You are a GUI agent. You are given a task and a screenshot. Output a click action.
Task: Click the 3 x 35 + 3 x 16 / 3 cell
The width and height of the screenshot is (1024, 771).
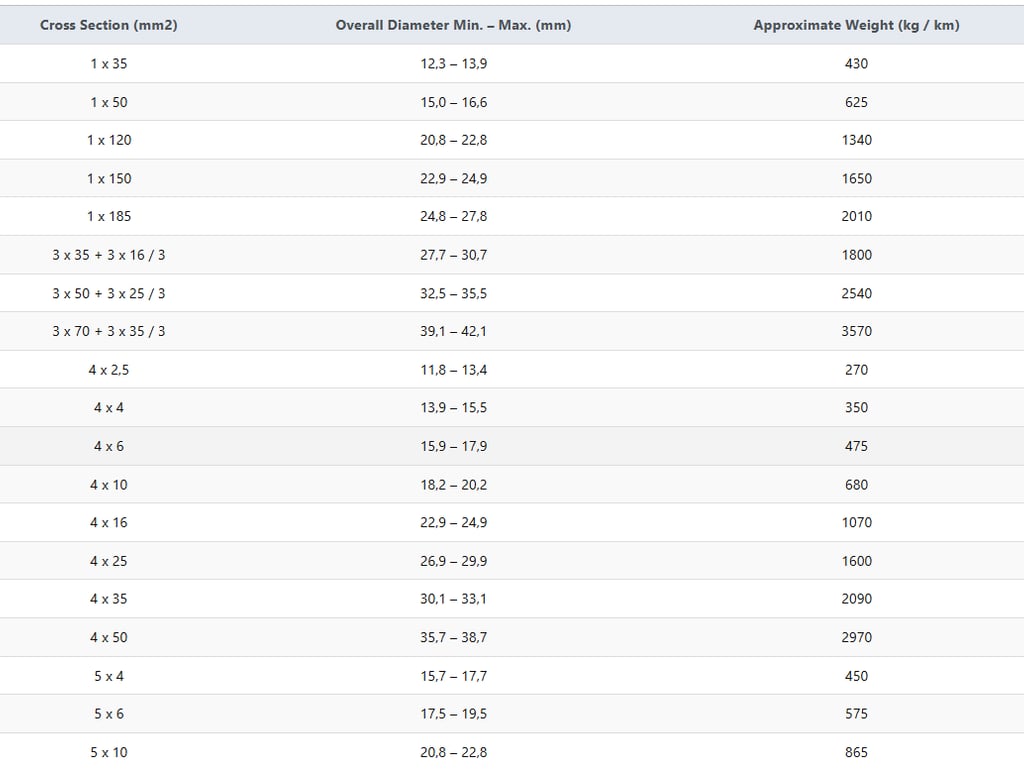click(109, 255)
